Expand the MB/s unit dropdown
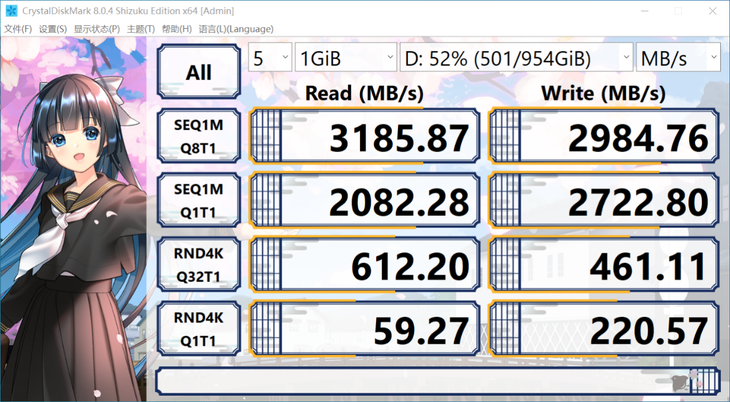The image size is (730, 402). pyautogui.click(x=677, y=58)
